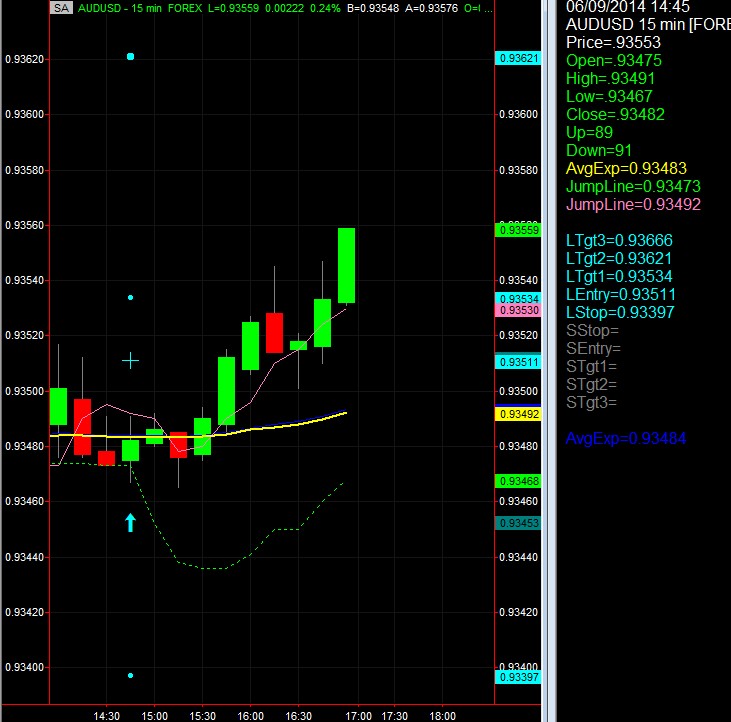Viewport: 731px width, 722px height.
Task: Click the A=0.93576 ask value in header
Action: pyautogui.click(x=432, y=8)
